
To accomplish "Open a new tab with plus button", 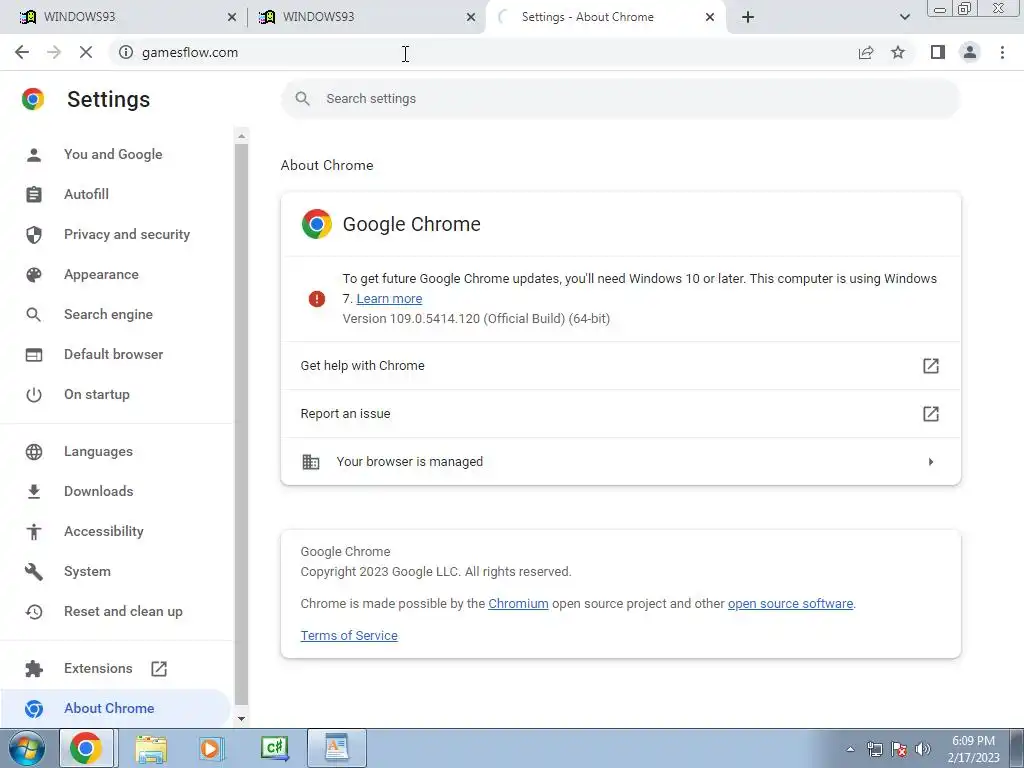I will (x=748, y=17).
